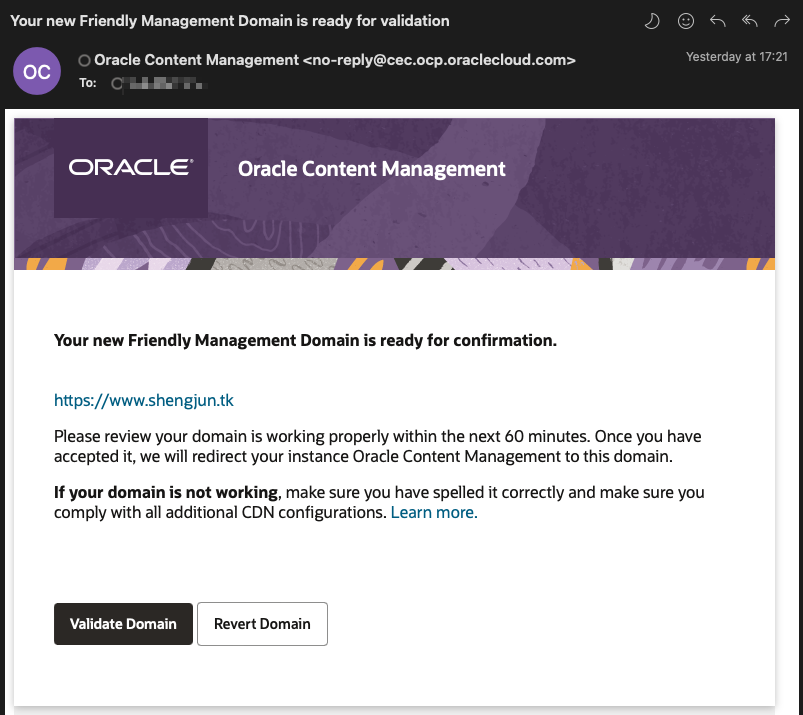Viewport: 803px width, 715px height.
Task: Click the crescent moon icon in header
Action: (651, 22)
